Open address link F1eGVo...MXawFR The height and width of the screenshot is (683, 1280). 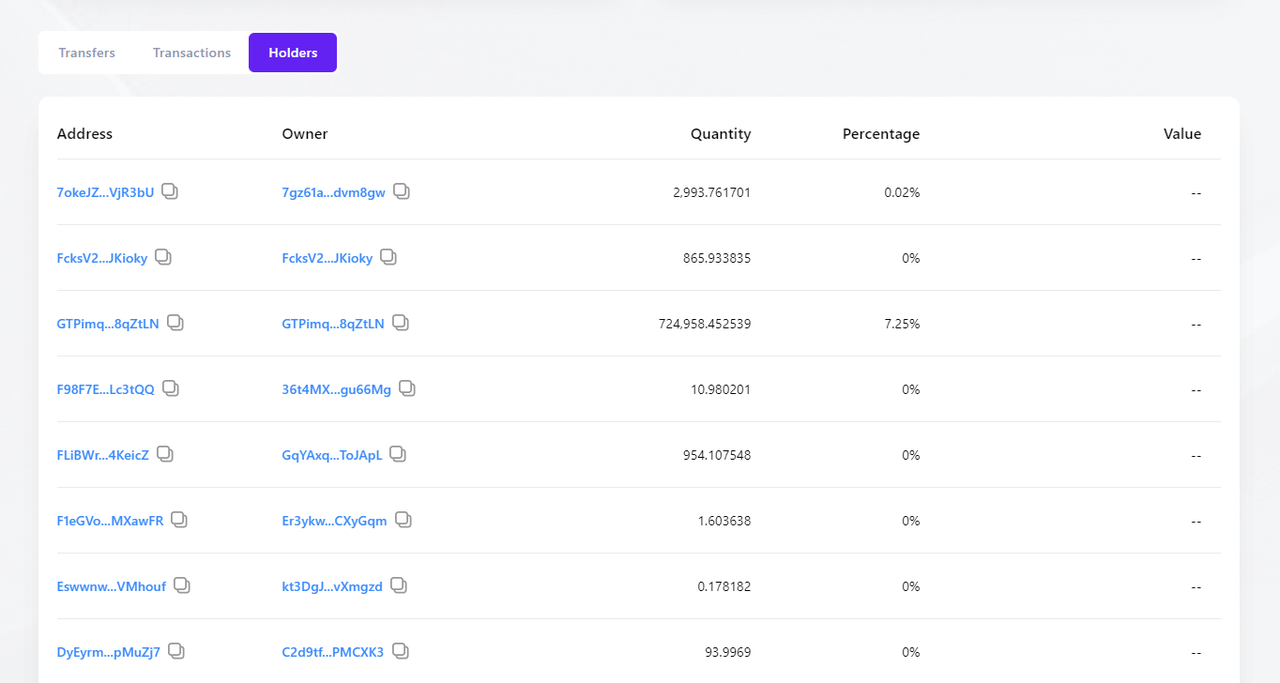[x=110, y=521]
